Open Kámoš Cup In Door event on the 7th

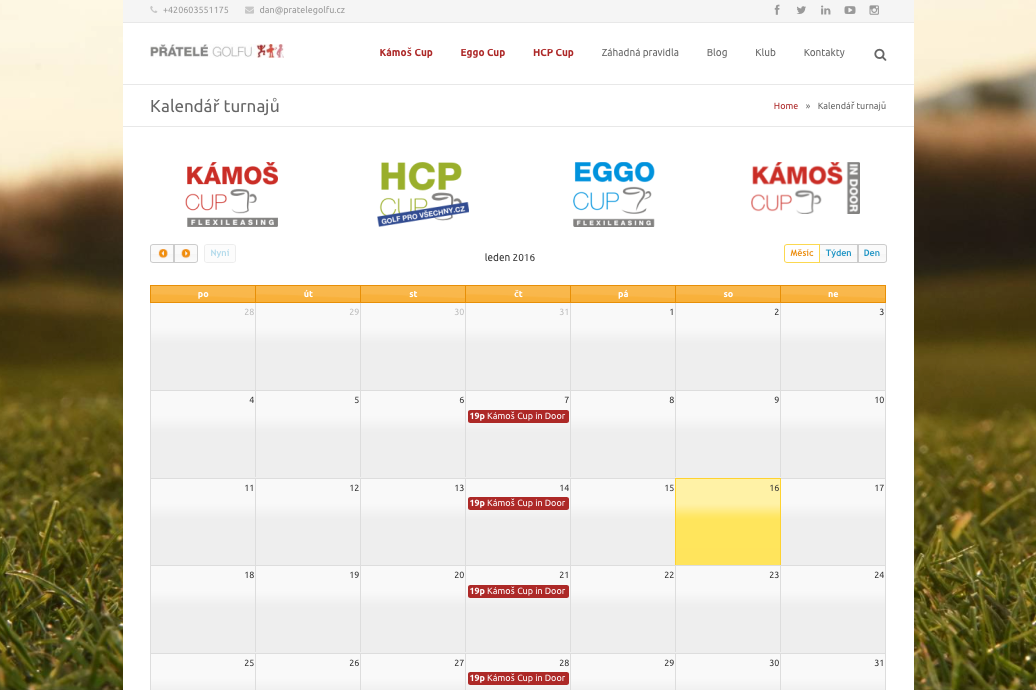(518, 416)
